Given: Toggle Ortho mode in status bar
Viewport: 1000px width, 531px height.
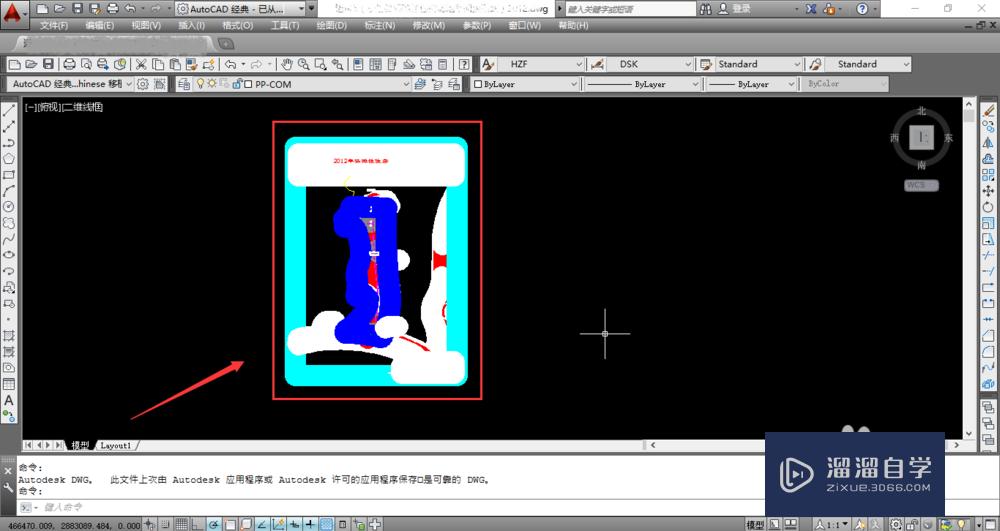Looking at the screenshot, I should click(198, 525).
